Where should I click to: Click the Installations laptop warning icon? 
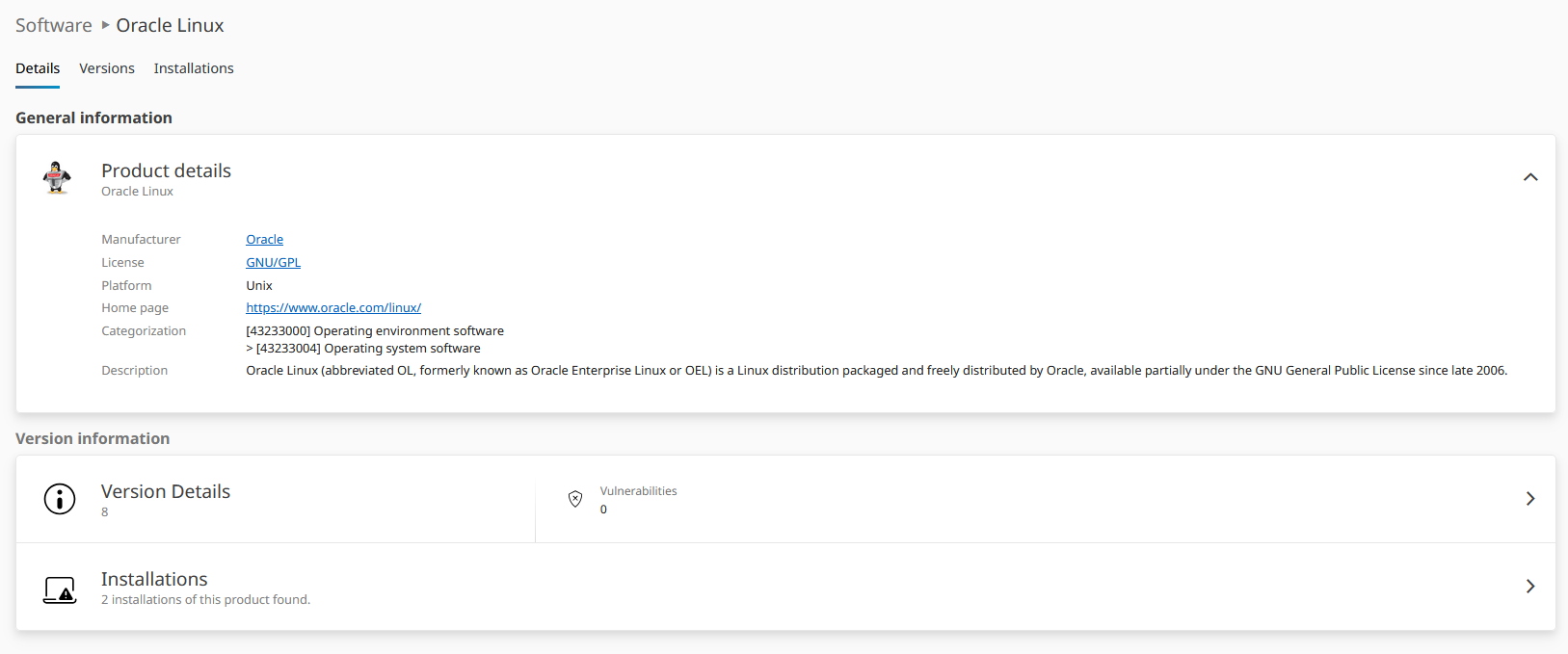point(60,589)
